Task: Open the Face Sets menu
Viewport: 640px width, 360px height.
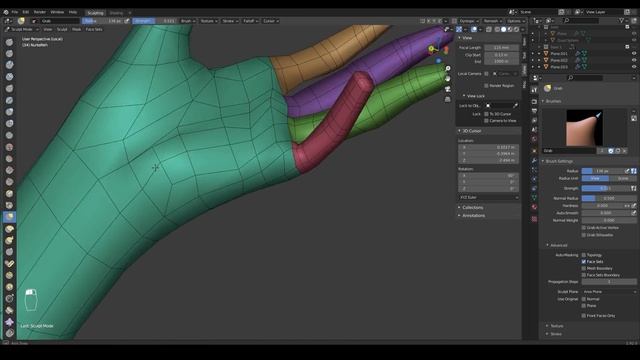Action: coord(94,29)
